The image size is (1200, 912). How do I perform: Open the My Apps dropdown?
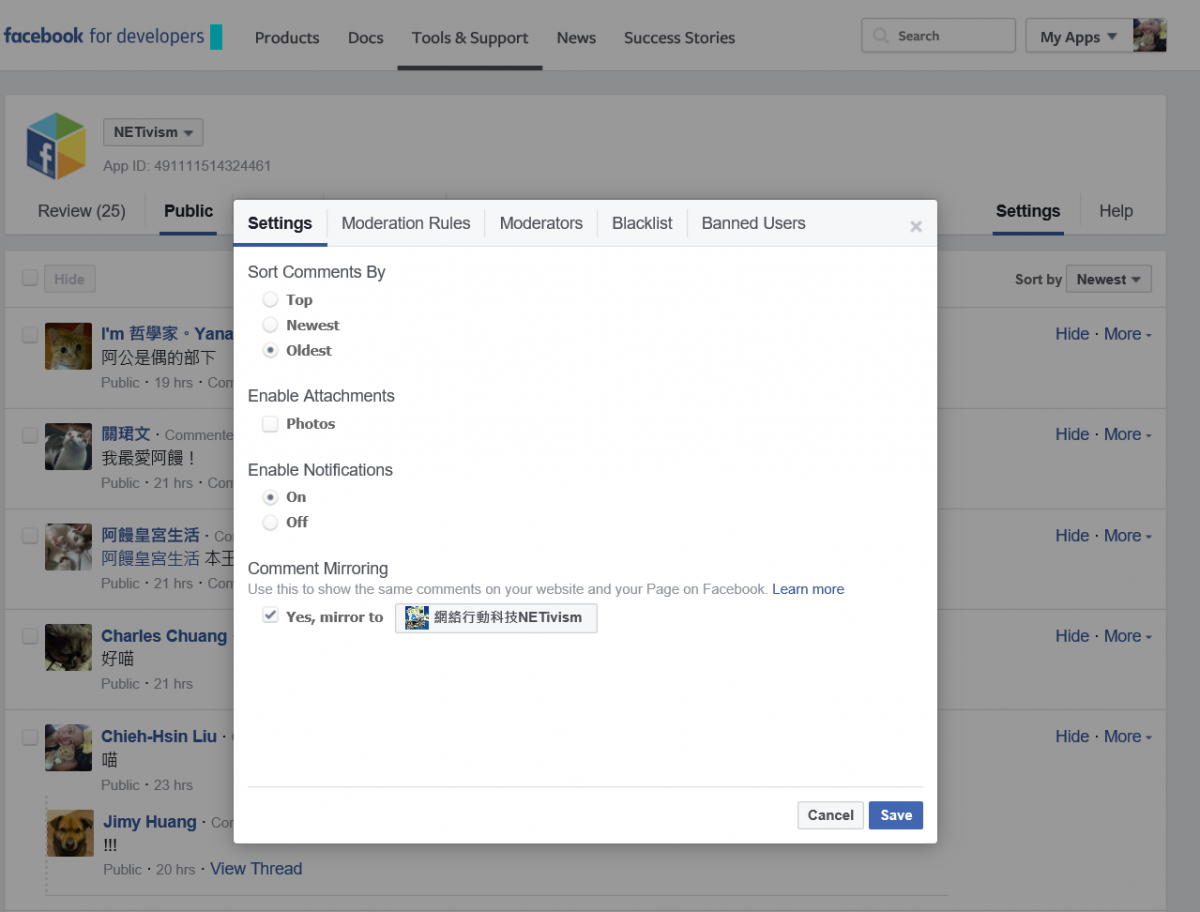1077,37
